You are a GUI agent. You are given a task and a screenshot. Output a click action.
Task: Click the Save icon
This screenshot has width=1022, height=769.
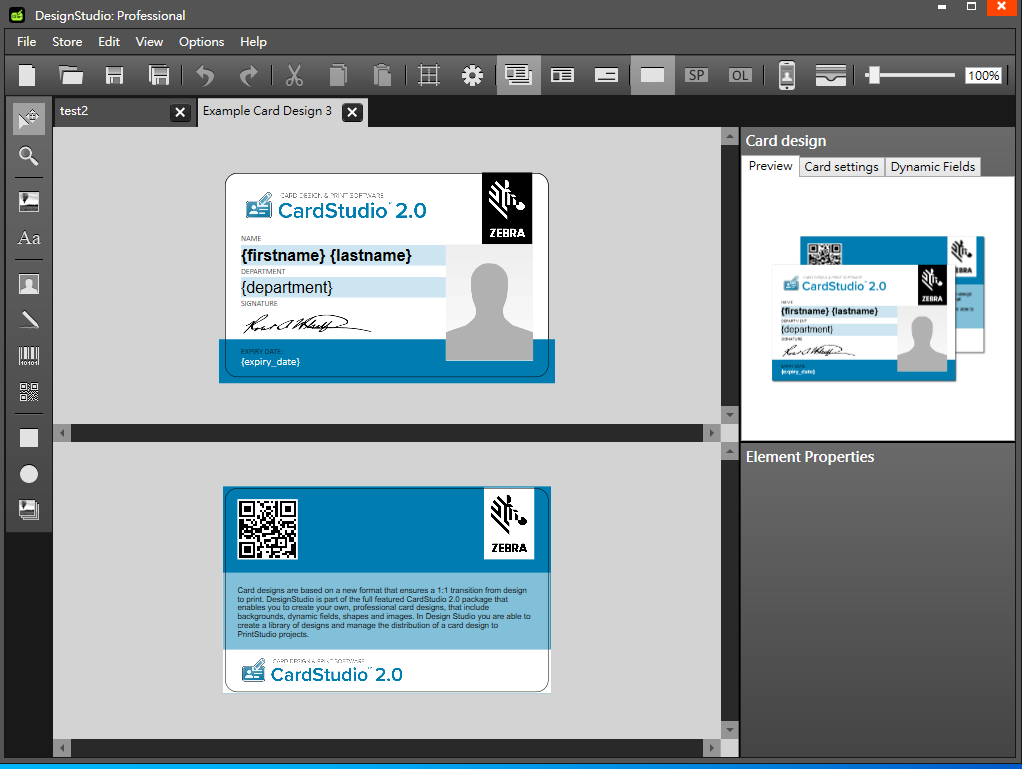click(114, 76)
